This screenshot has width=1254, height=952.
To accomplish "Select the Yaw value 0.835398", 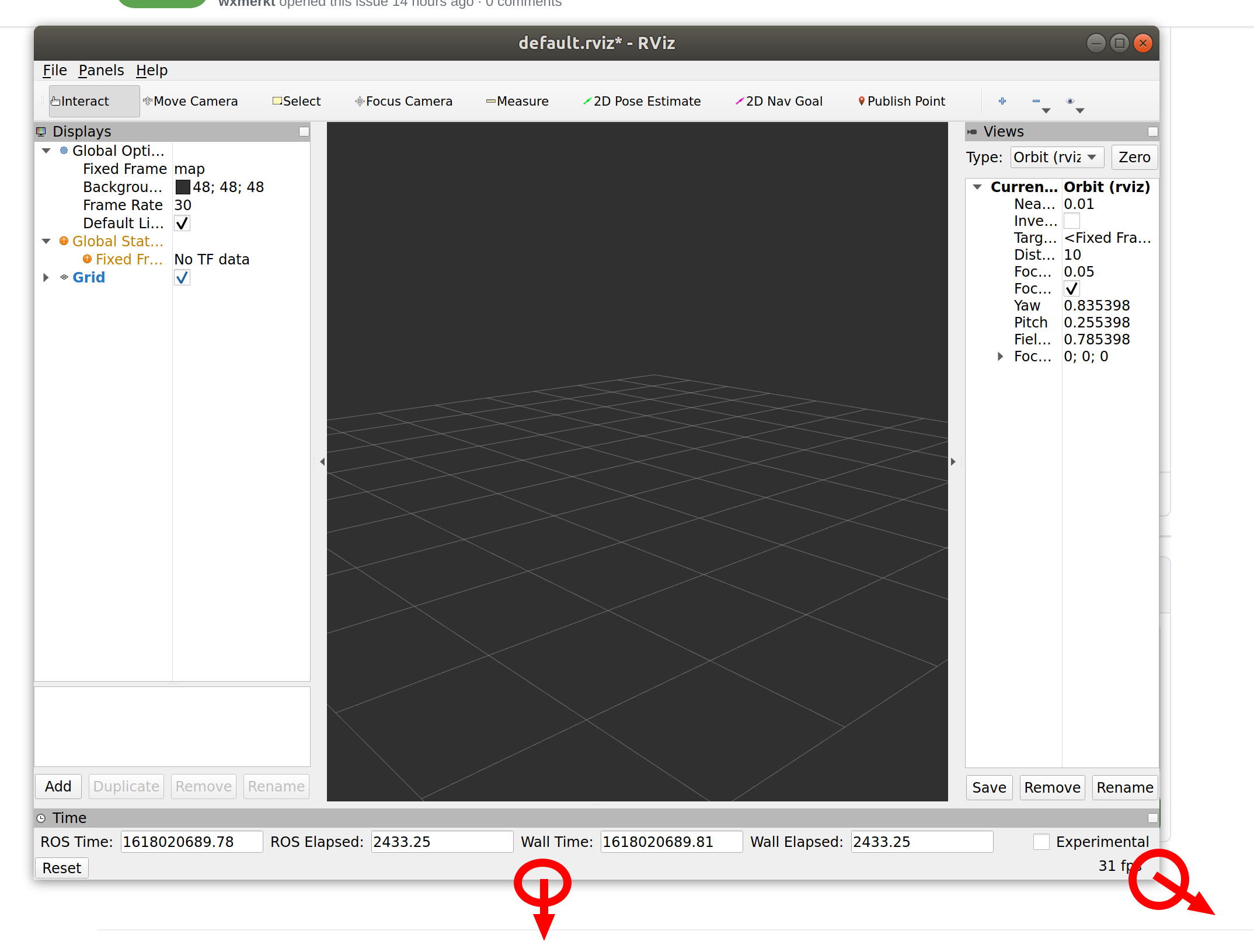I will click(x=1096, y=305).
